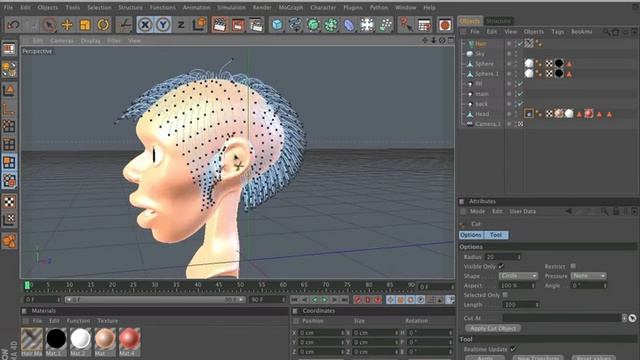Open the Tags menu in Object Manager

[x=558, y=31]
